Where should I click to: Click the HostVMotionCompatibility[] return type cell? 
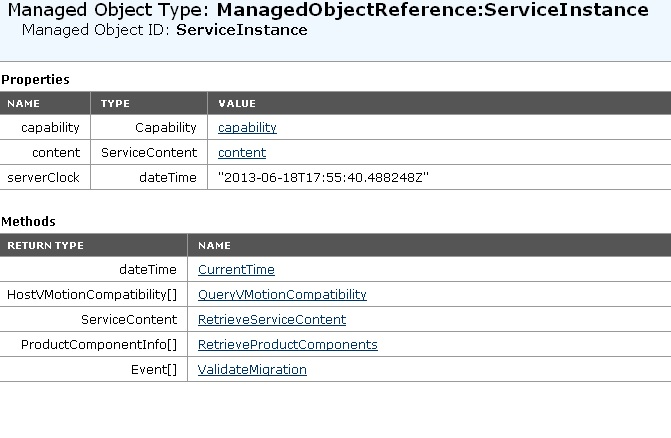[x=92, y=295]
